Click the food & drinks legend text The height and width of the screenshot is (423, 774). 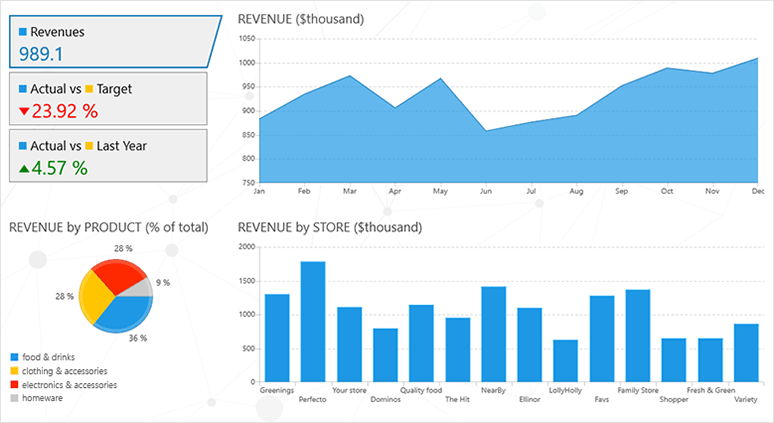(48, 357)
